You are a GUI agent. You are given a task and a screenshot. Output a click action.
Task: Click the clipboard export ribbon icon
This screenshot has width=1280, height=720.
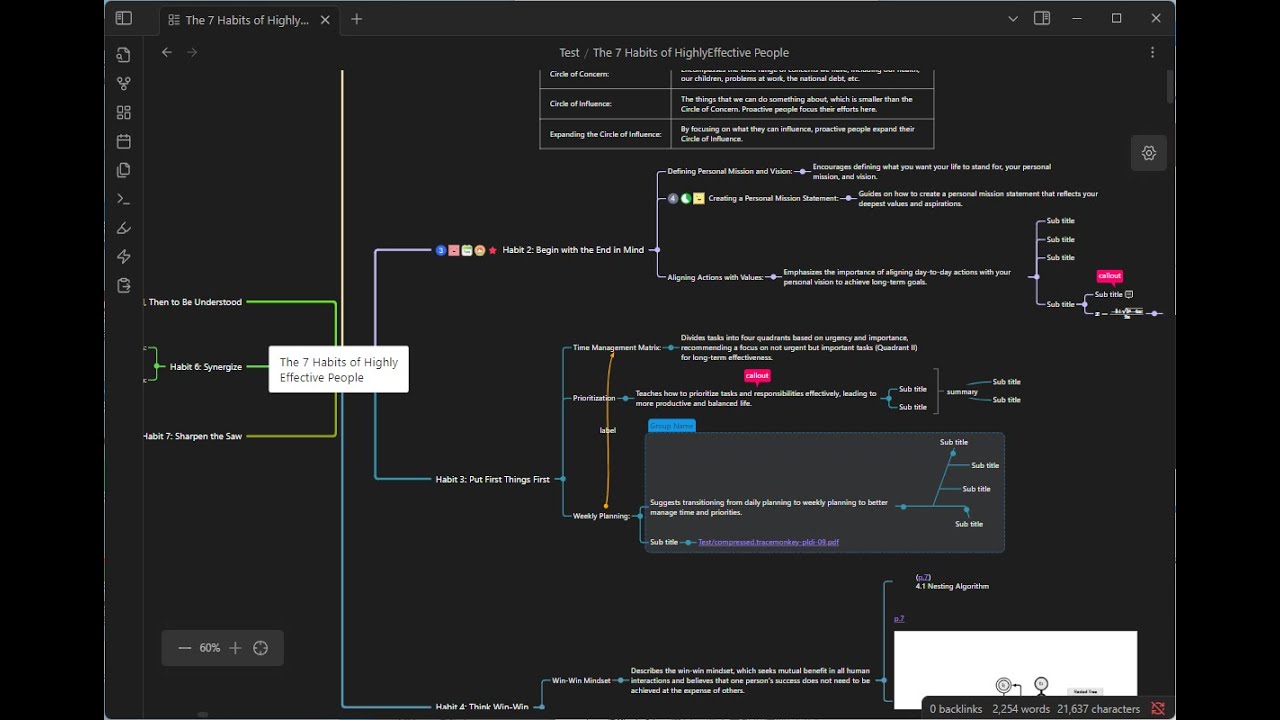(123, 285)
